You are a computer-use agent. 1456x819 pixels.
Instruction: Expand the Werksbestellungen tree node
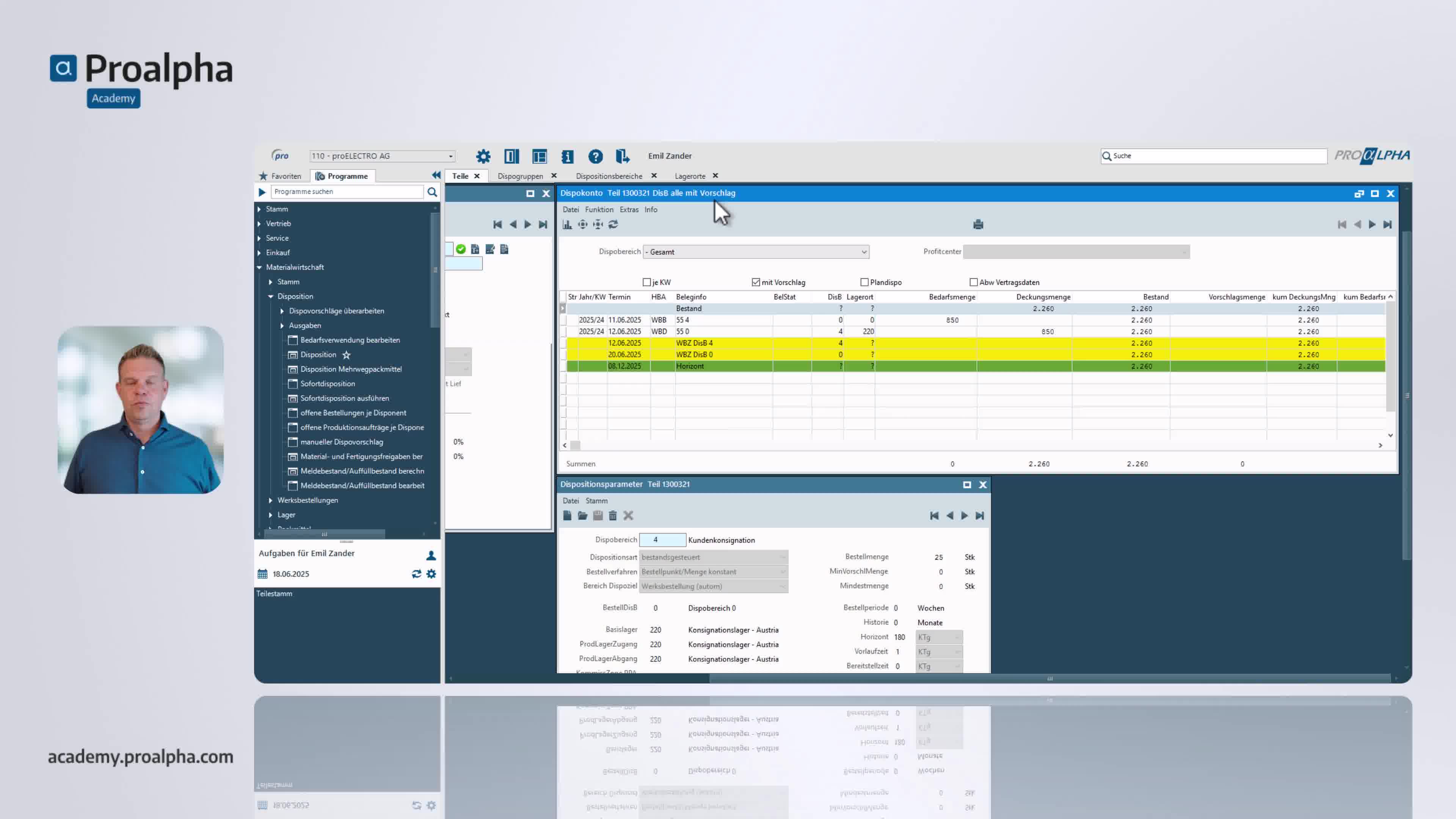click(x=271, y=500)
